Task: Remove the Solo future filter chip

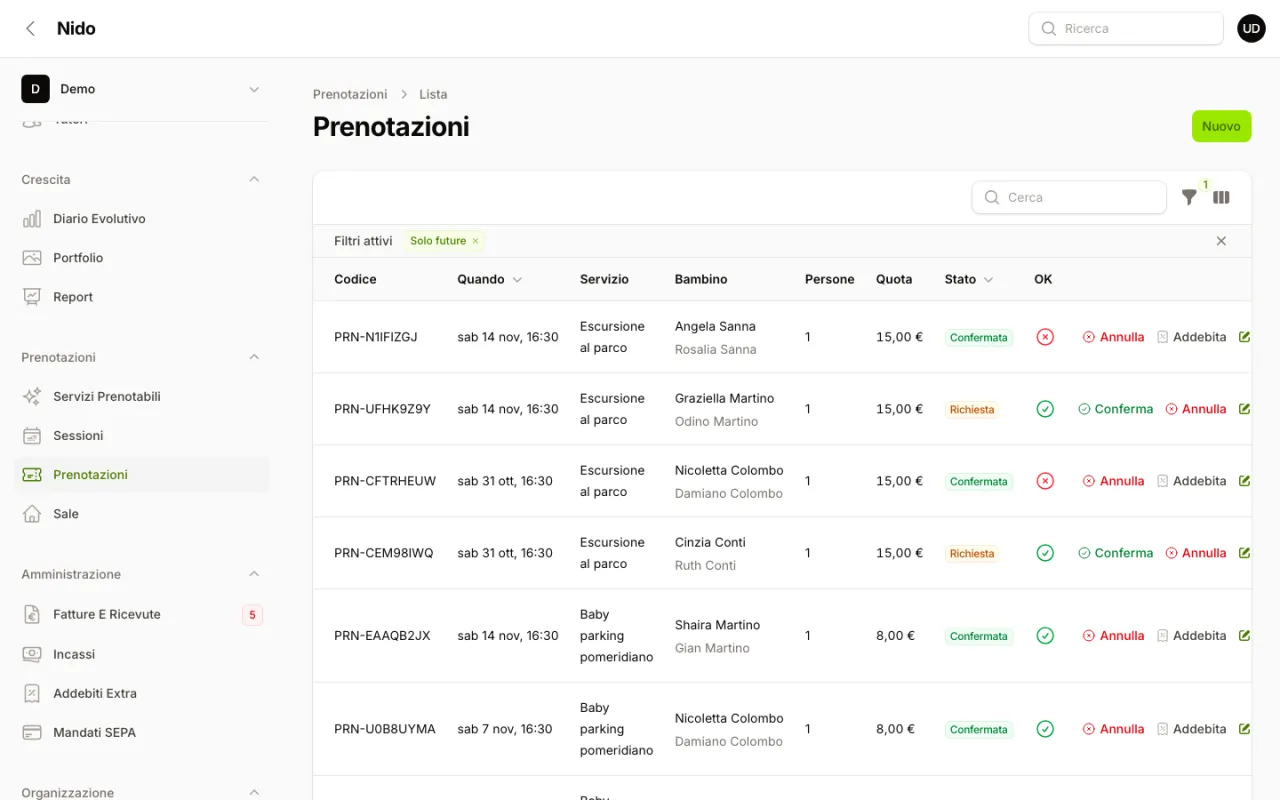Action: pyautogui.click(x=475, y=241)
